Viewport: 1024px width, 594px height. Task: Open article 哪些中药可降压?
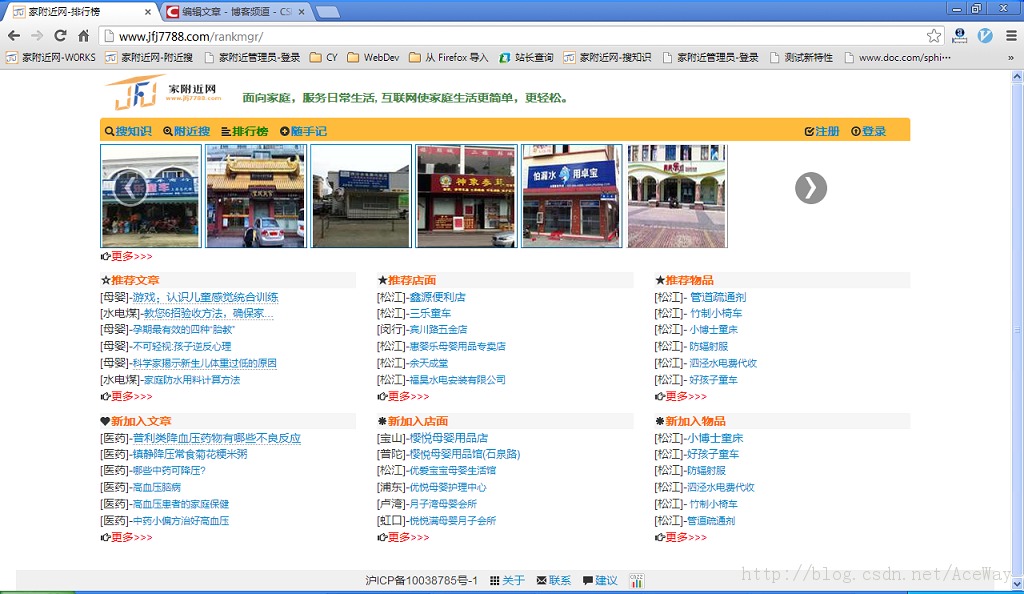tap(168, 471)
